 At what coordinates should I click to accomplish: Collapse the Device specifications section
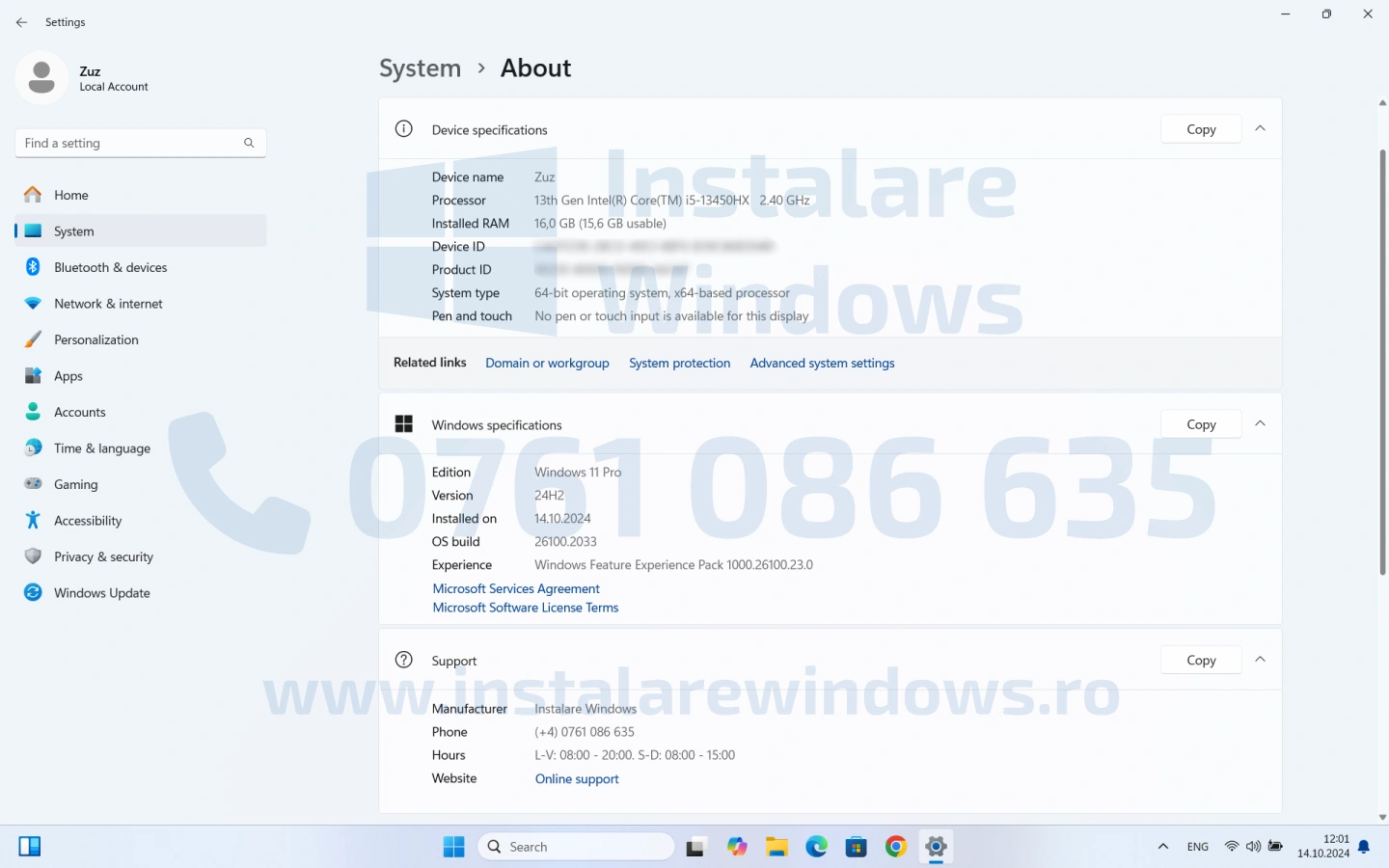tap(1260, 129)
